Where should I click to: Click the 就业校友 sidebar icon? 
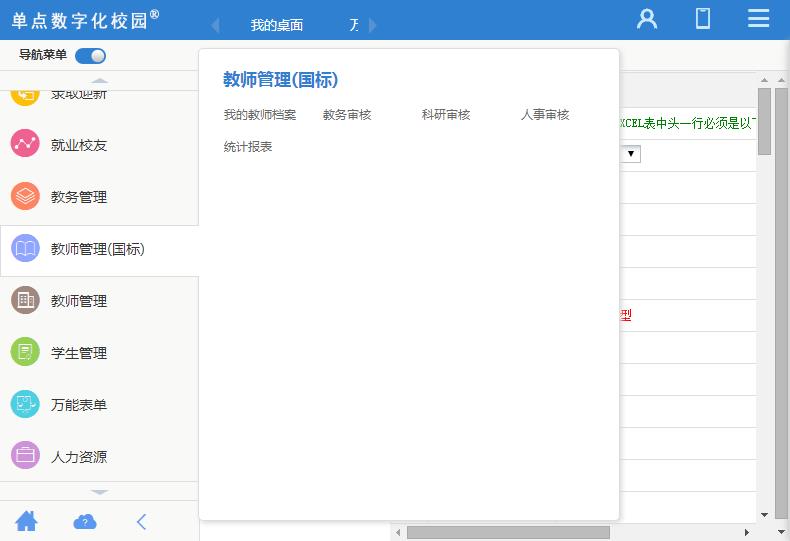pyautogui.click(x=25, y=143)
